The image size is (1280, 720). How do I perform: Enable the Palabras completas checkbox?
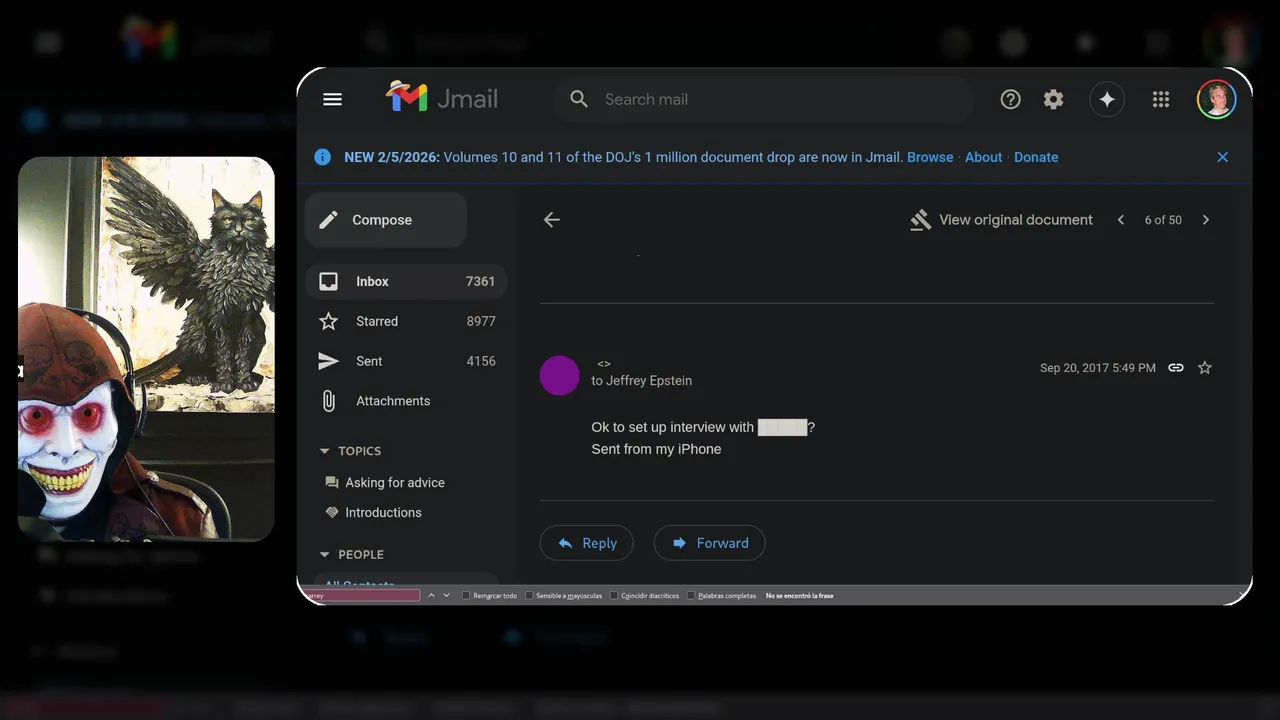pyautogui.click(x=691, y=595)
